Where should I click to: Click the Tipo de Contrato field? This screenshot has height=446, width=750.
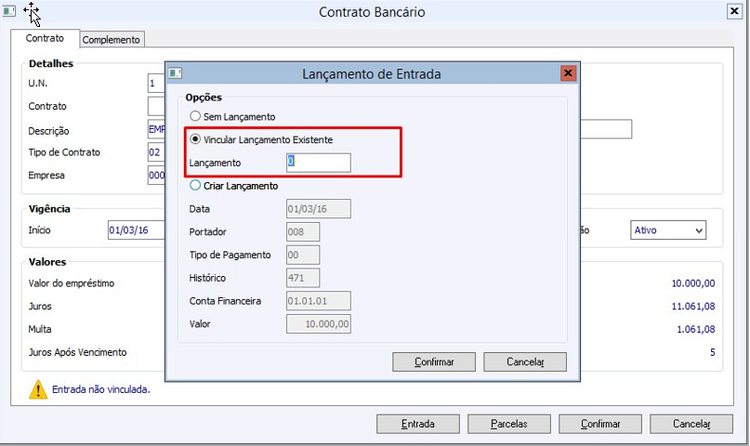point(156,152)
